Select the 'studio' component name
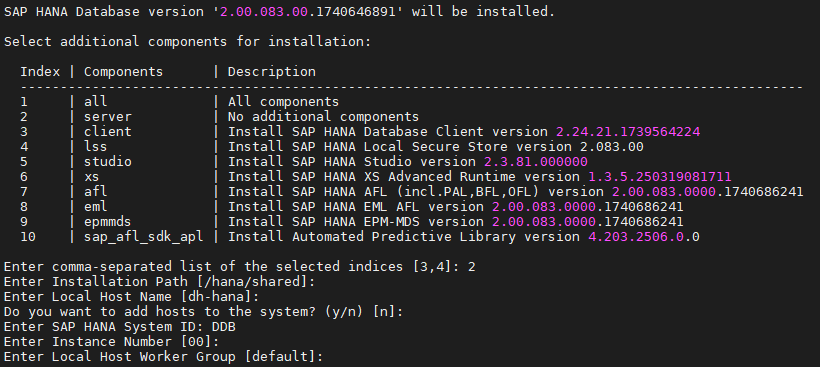 pos(108,162)
